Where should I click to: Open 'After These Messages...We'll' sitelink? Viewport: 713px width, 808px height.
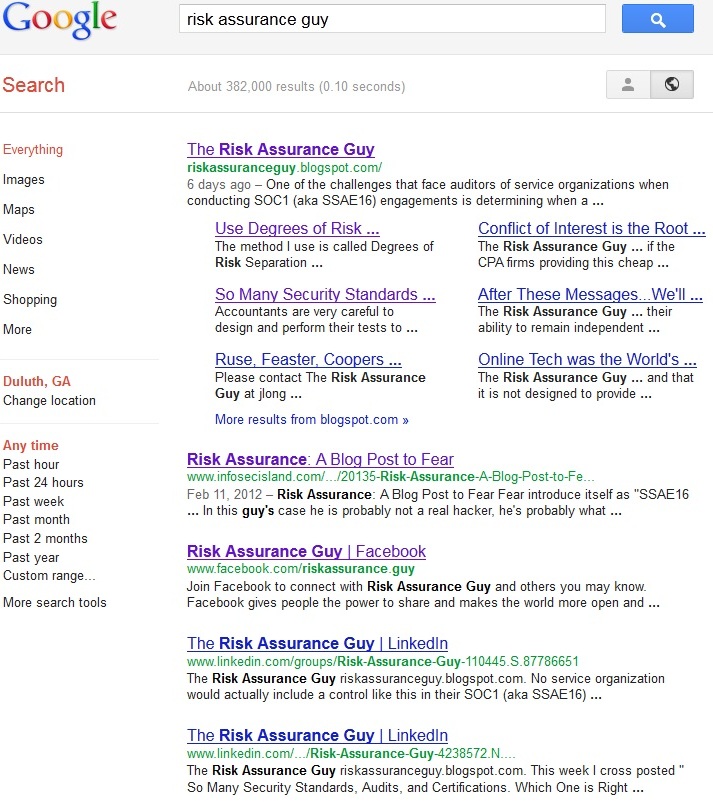pyautogui.click(x=590, y=294)
